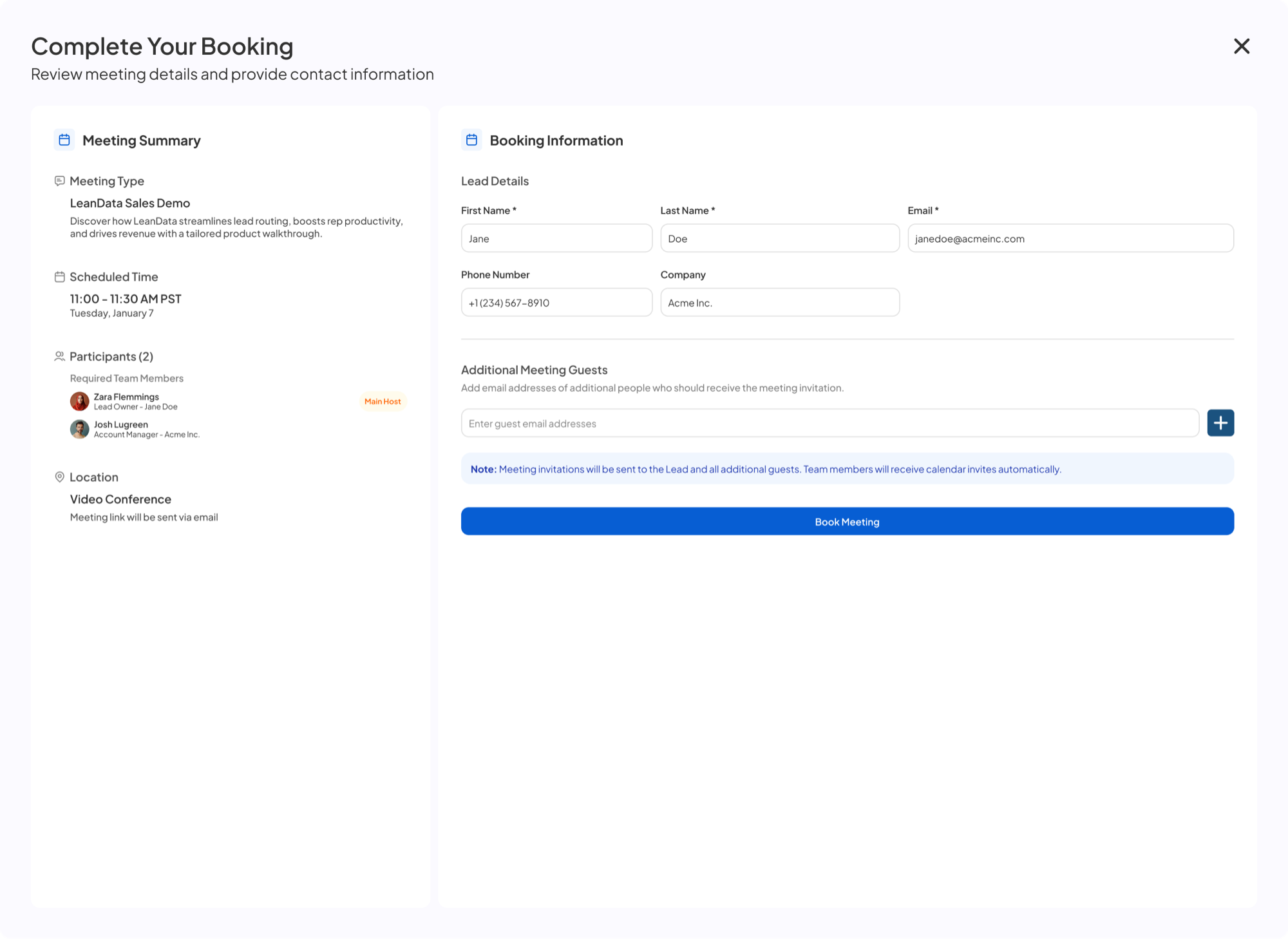Click the Participants people icon
Image resolution: width=1288 pixels, height=939 pixels.
(59, 356)
